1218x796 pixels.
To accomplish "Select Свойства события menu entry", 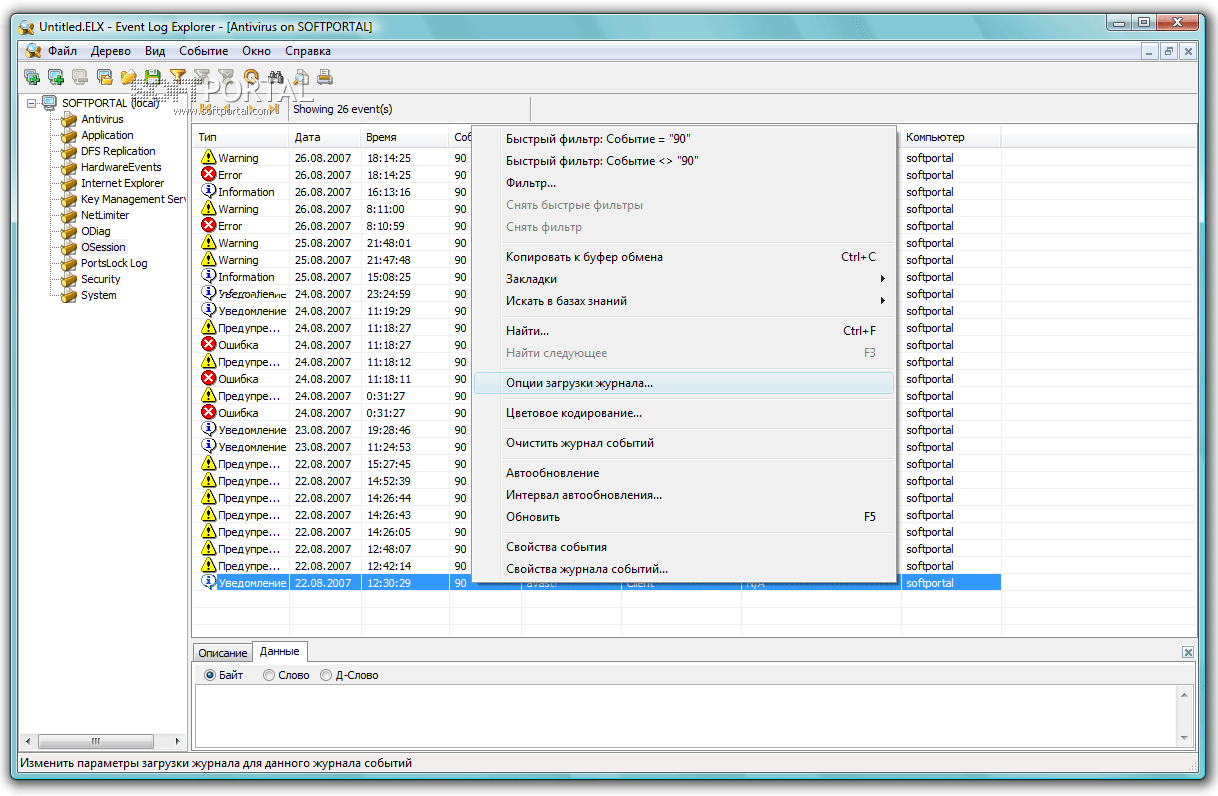I will pyautogui.click(x=684, y=547).
